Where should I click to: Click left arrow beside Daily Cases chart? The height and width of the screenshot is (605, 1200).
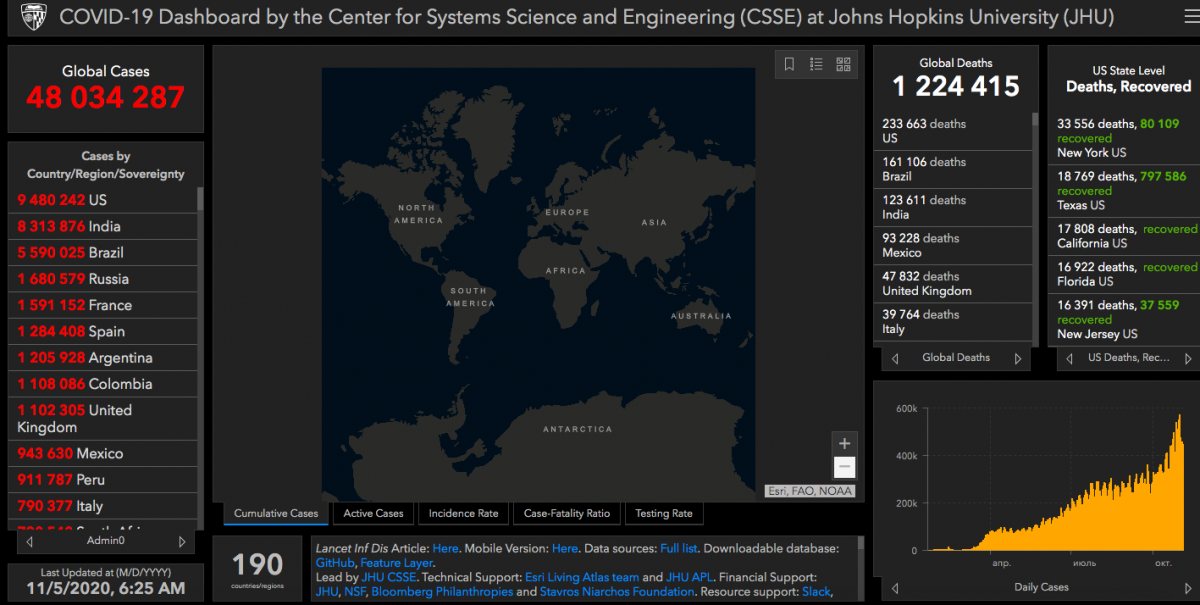click(x=894, y=588)
